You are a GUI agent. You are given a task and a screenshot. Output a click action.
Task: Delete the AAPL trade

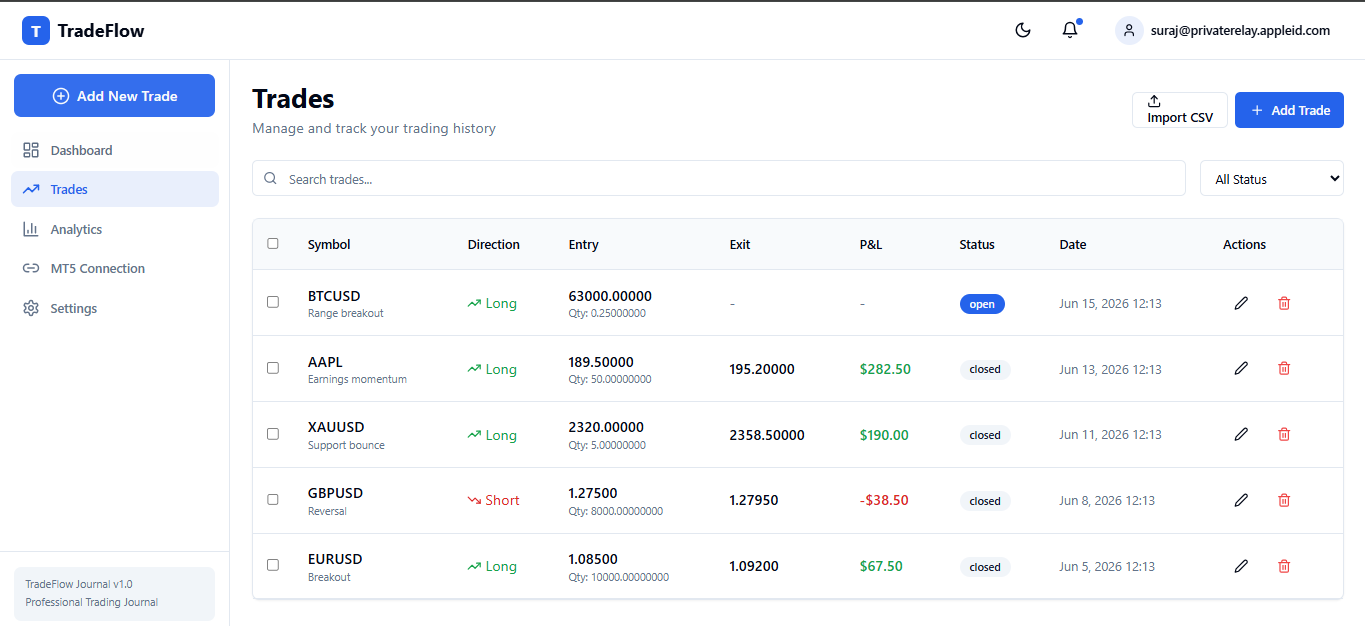tap(1284, 368)
